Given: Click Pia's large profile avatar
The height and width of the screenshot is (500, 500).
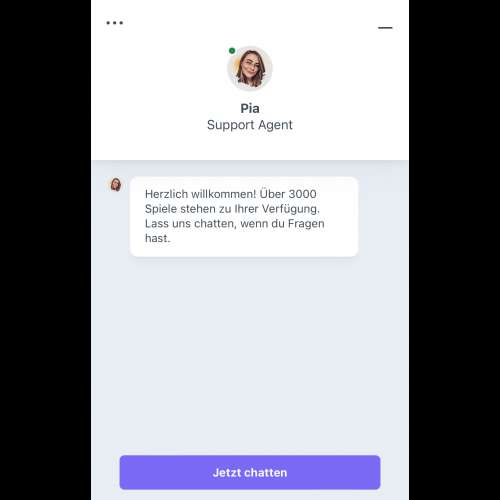Looking at the screenshot, I should 250,68.
